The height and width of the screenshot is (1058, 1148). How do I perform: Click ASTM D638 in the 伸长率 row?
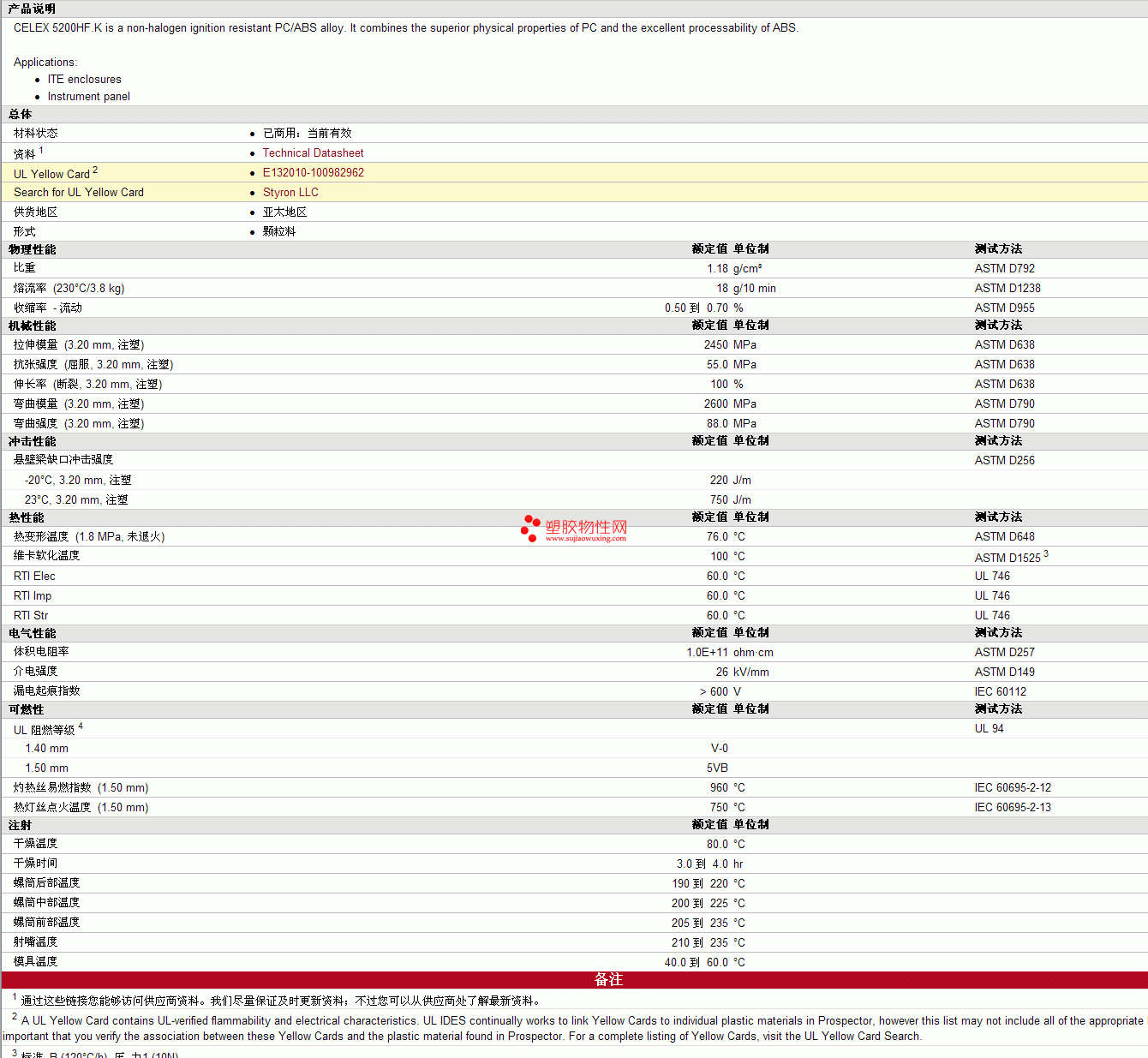click(1004, 384)
